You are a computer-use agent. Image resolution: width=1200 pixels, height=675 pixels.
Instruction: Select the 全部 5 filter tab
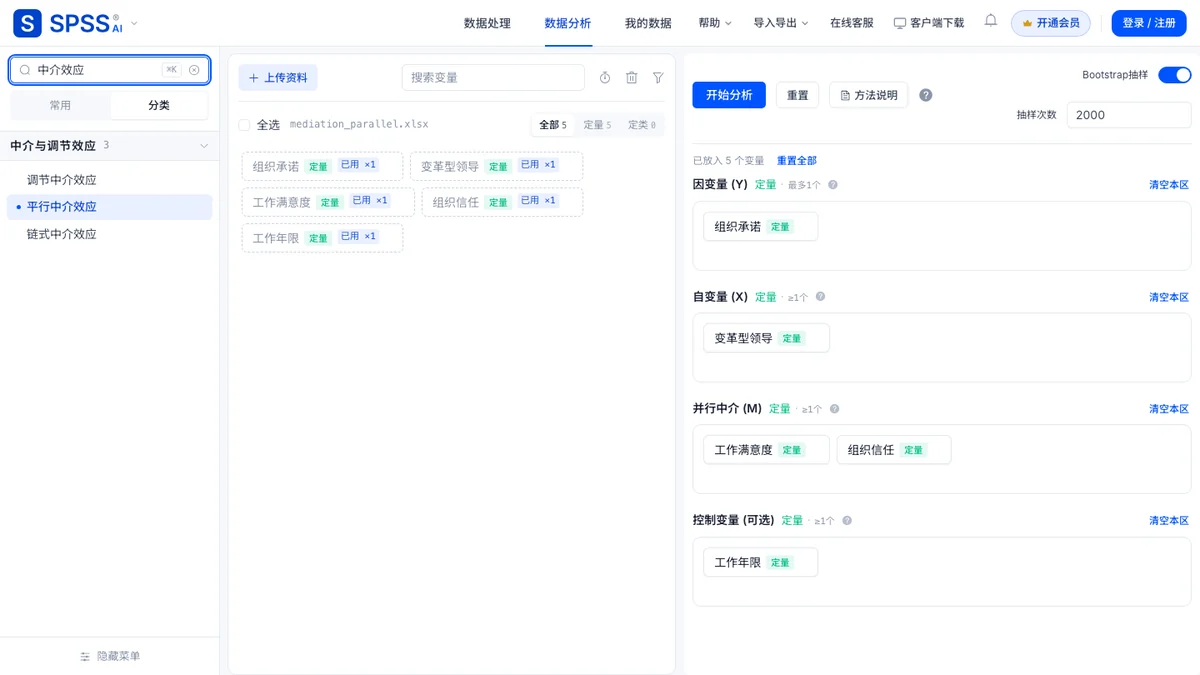click(x=553, y=125)
